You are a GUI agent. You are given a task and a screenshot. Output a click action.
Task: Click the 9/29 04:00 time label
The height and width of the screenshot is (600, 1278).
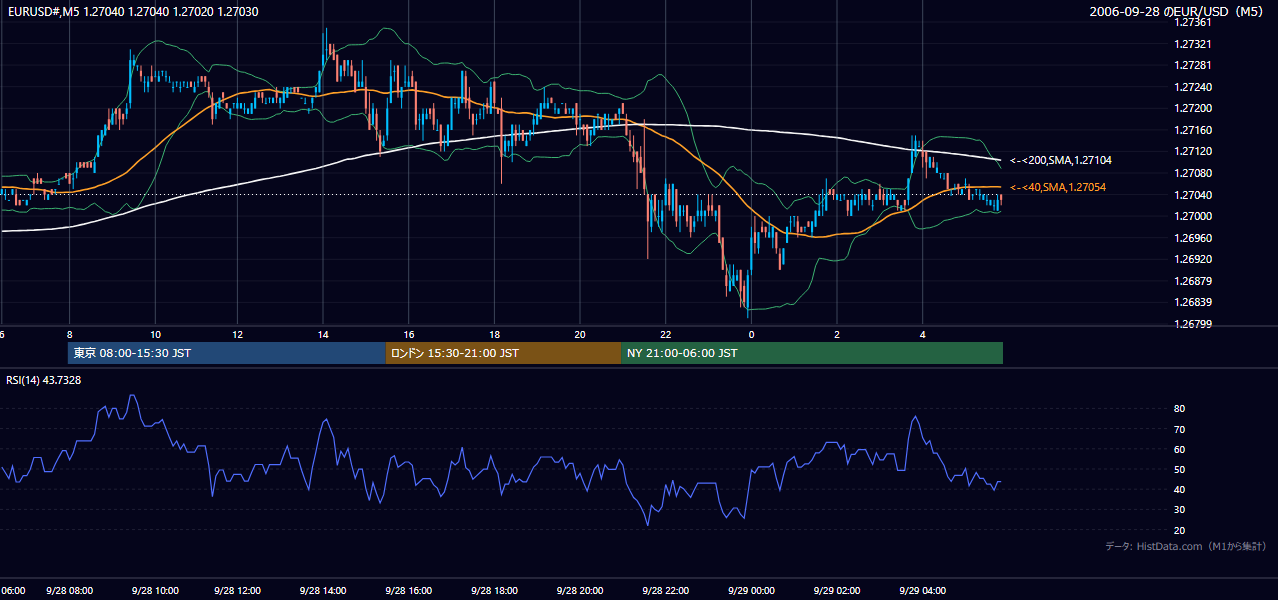tap(923, 590)
